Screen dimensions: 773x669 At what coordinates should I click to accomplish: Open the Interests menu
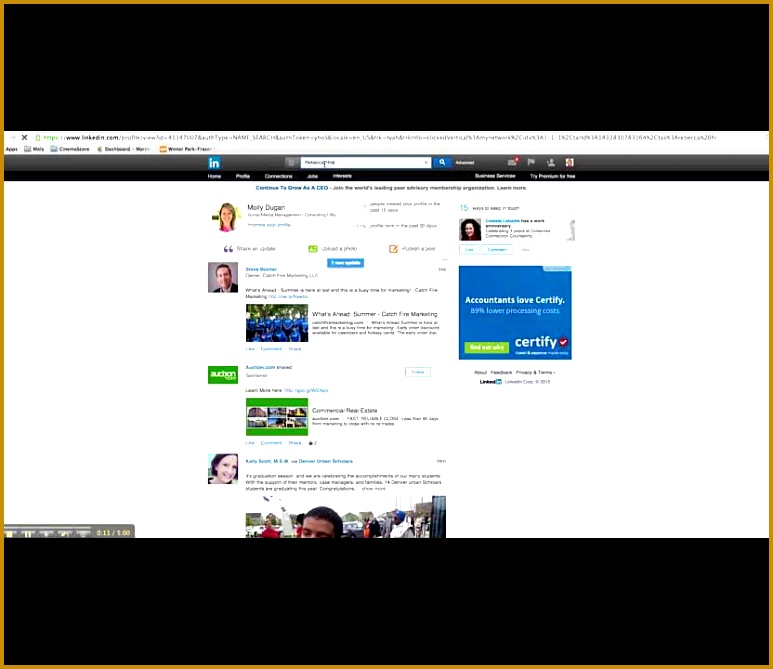point(342,176)
